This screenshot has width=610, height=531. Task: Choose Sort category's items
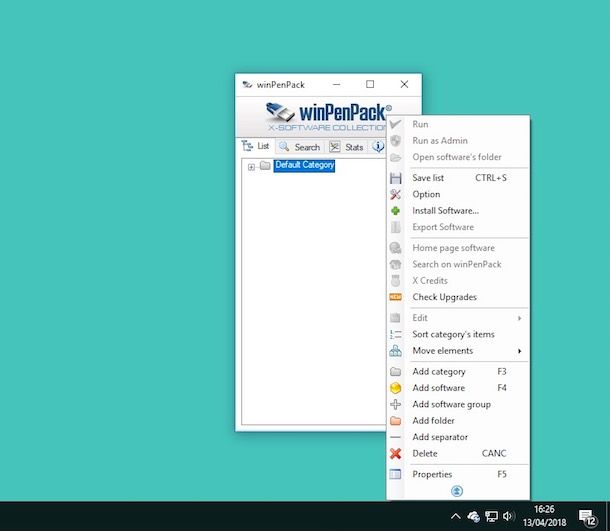point(458,334)
